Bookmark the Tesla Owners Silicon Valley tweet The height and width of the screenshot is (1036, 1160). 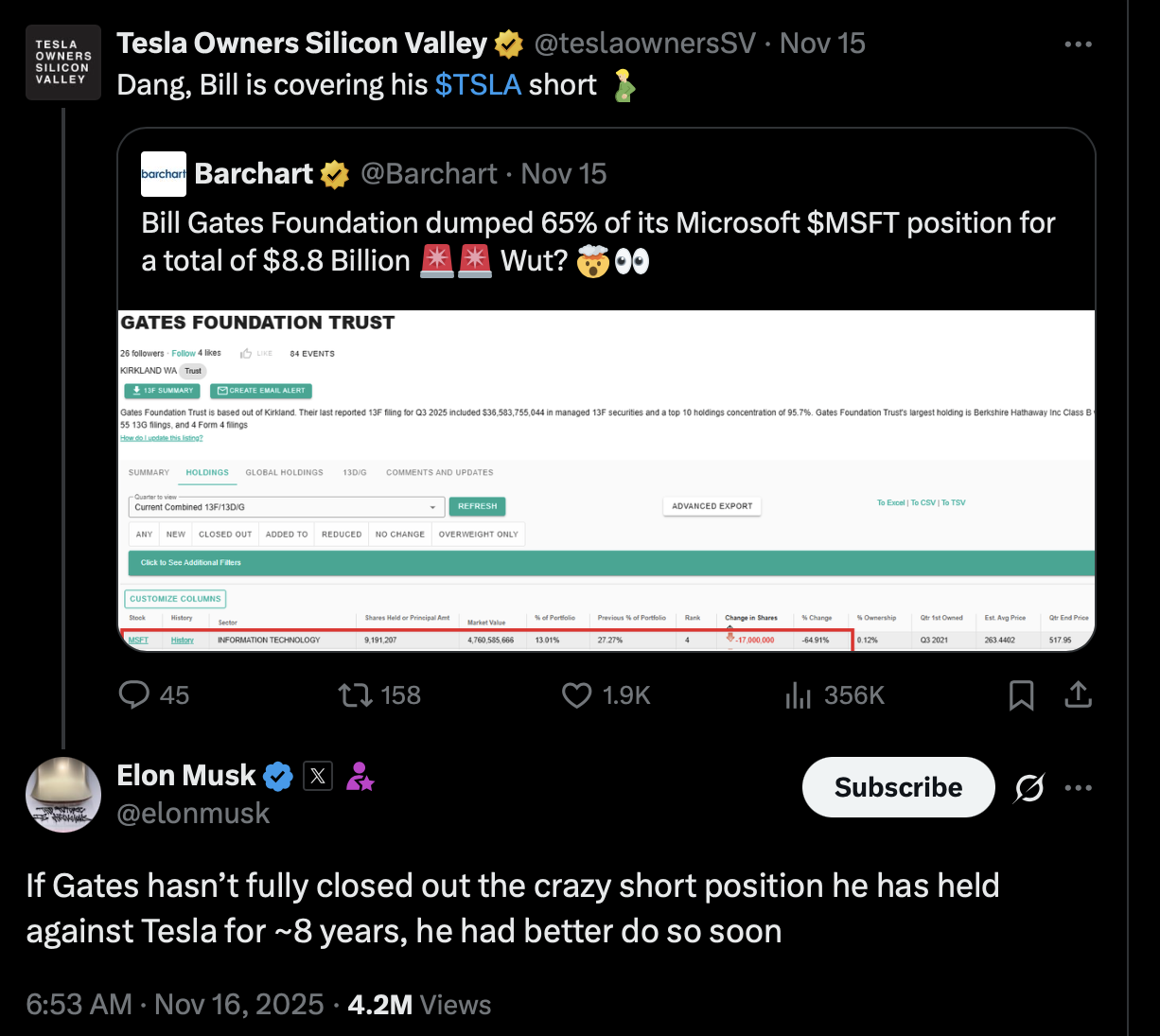[x=1021, y=695]
